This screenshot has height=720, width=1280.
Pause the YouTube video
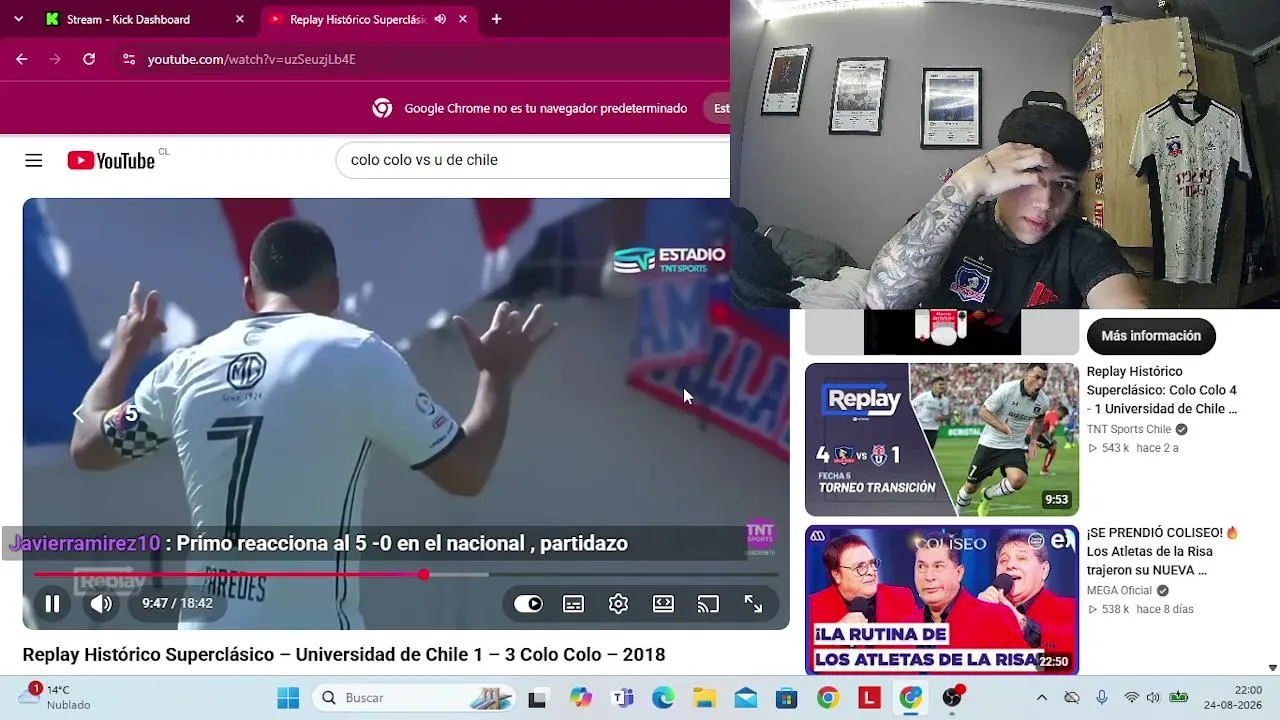[x=52, y=603]
